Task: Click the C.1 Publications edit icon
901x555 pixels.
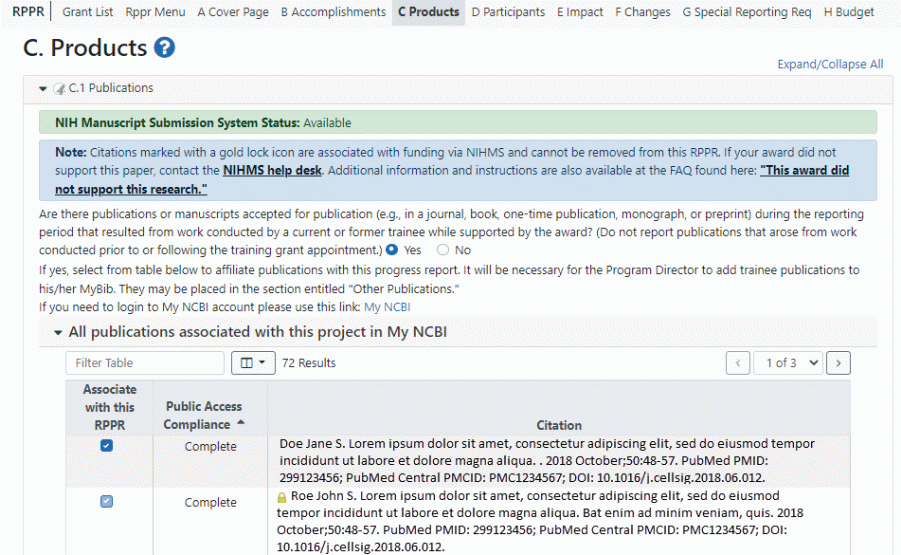Action: point(60,89)
